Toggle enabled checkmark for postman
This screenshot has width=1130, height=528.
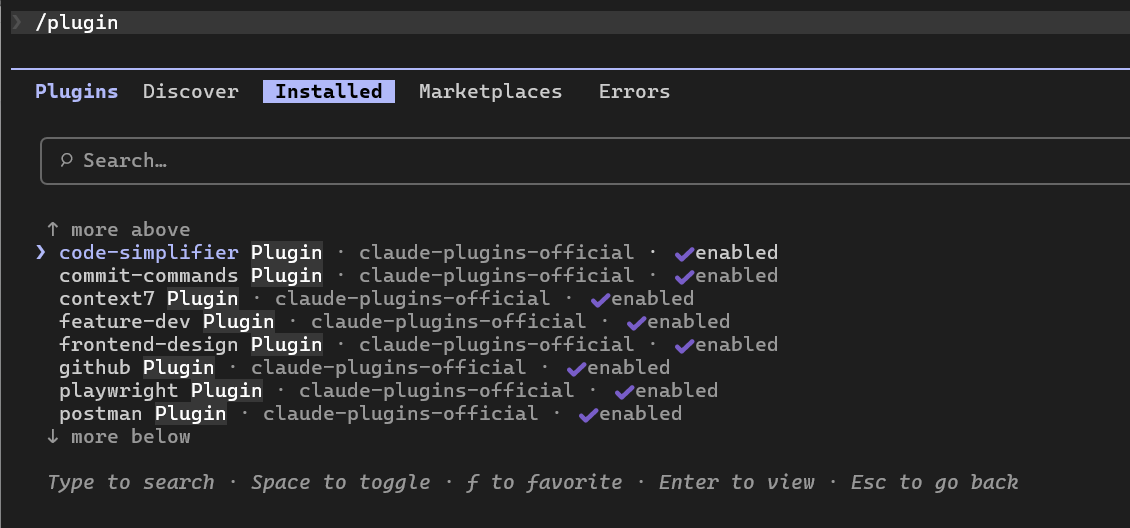click(x=588, y=414)
